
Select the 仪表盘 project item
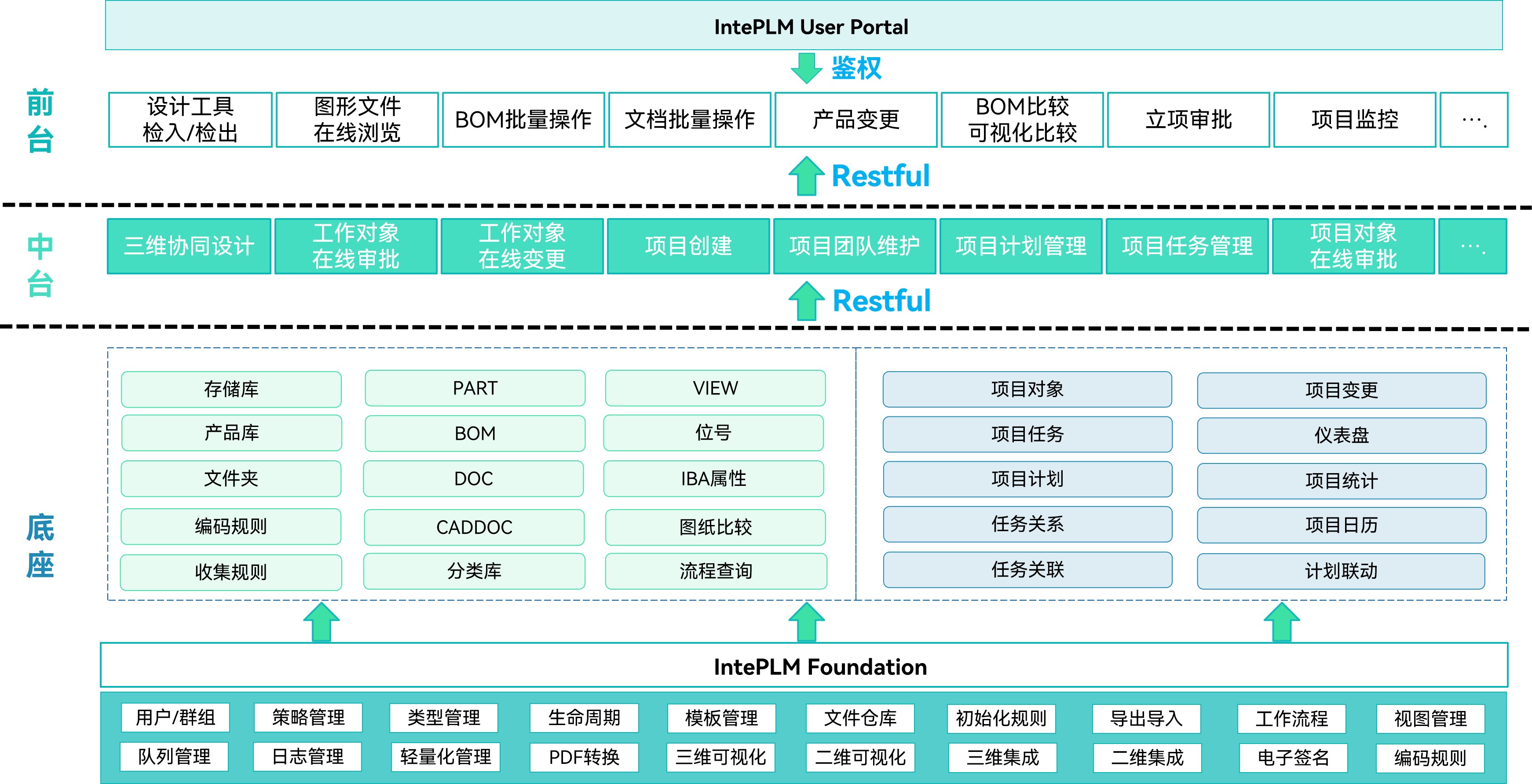(1341, 436)
